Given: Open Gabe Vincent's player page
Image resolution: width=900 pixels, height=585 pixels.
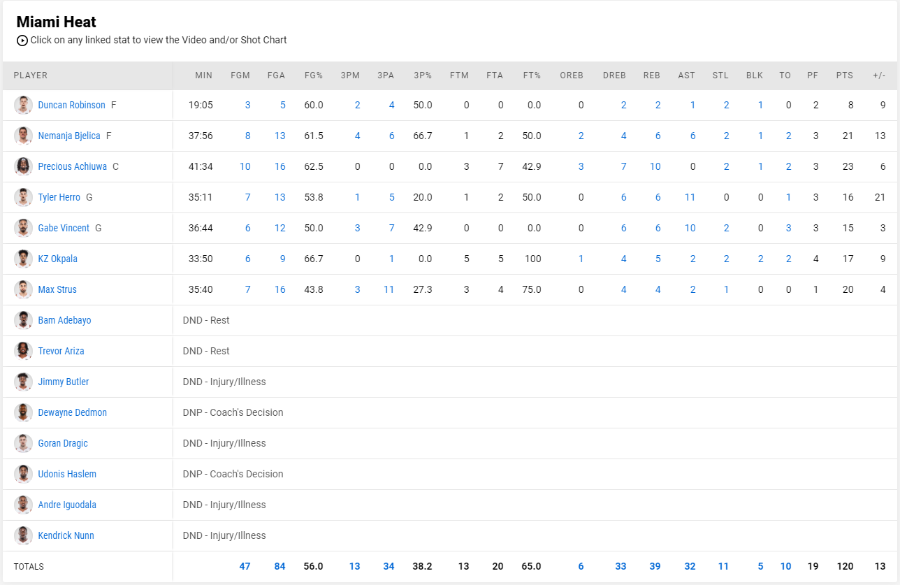Looking at the screenshot, I should [63, 228].
